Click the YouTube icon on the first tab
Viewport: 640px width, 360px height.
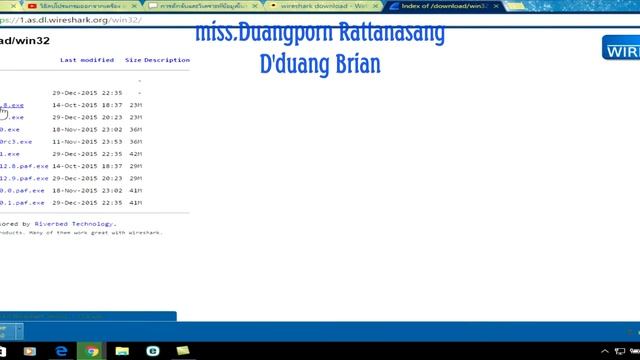tap(32, 6)
